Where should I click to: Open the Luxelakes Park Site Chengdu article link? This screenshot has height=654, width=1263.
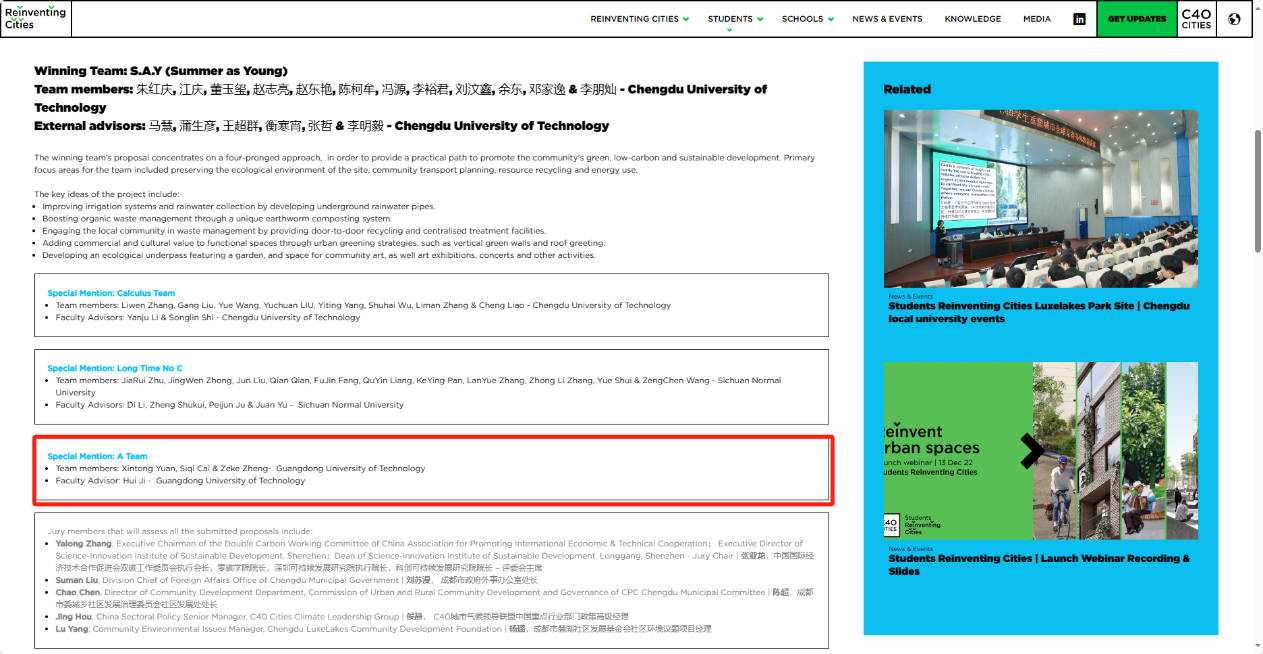tap(1038, 312)
